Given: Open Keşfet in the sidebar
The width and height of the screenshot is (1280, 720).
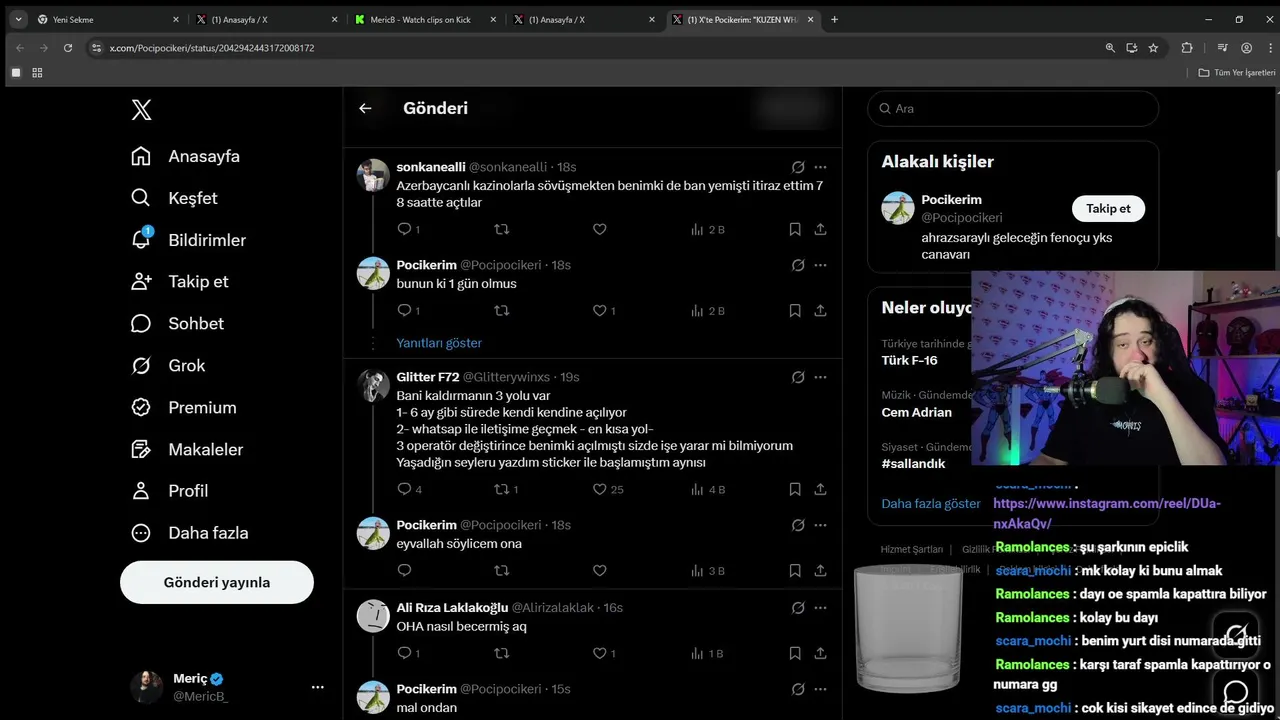Looking at the screenshot, I should [175, 198].
